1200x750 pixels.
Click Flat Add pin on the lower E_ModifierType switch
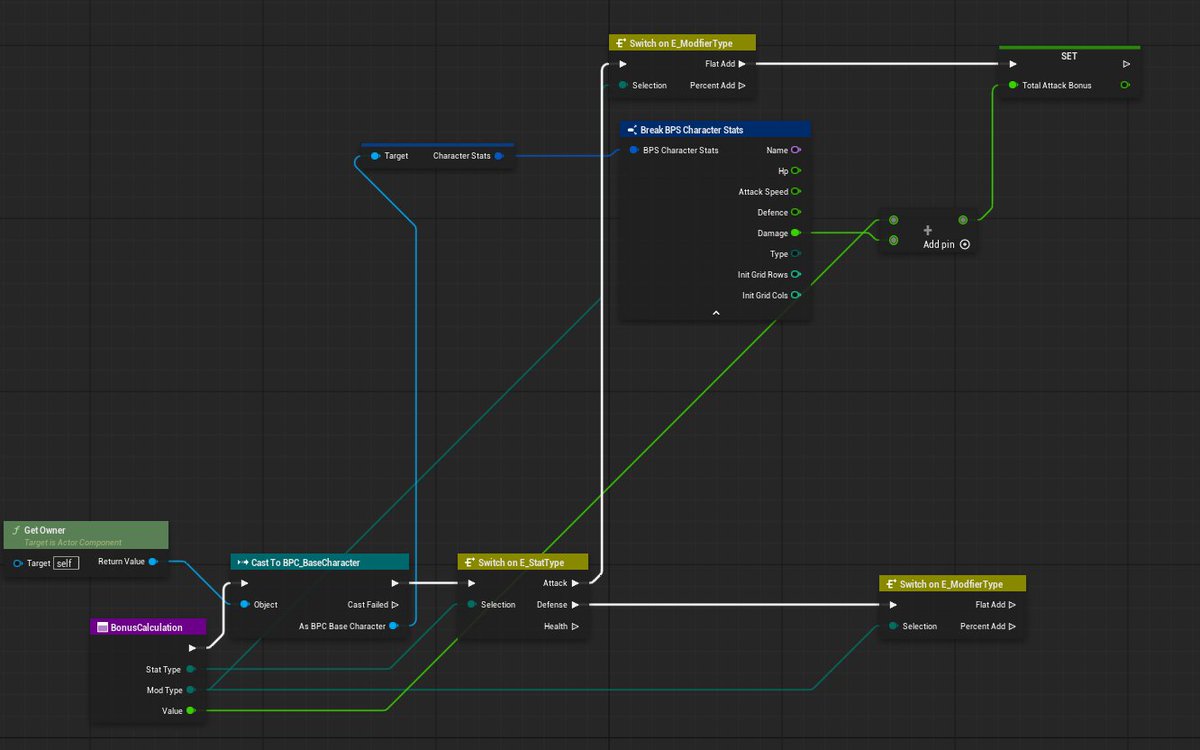coord(1012,604)
